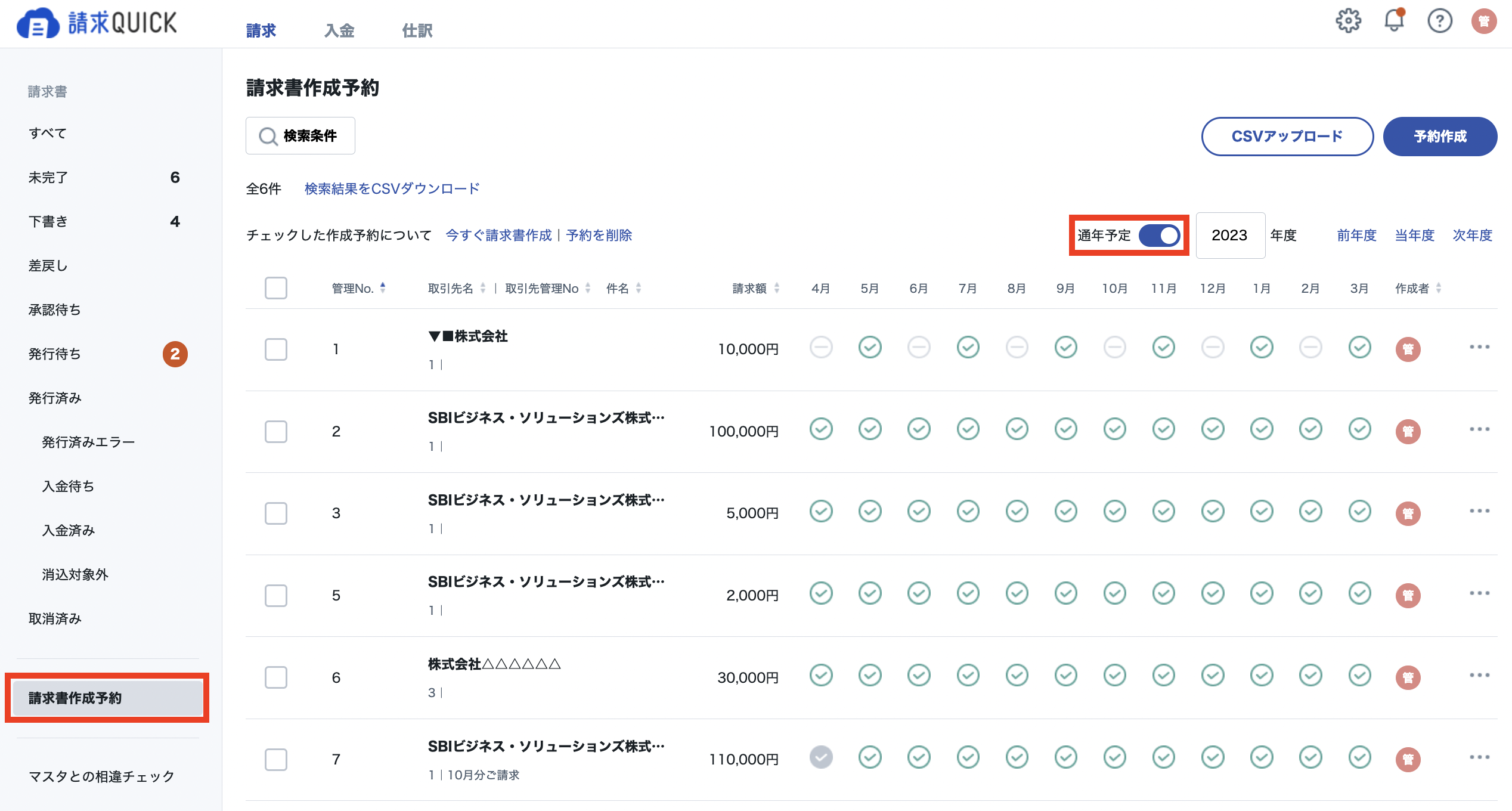The image size is (1512, 811).
Task: Open the three-dot menu for row 3
Action: (x=1479, y=511)
